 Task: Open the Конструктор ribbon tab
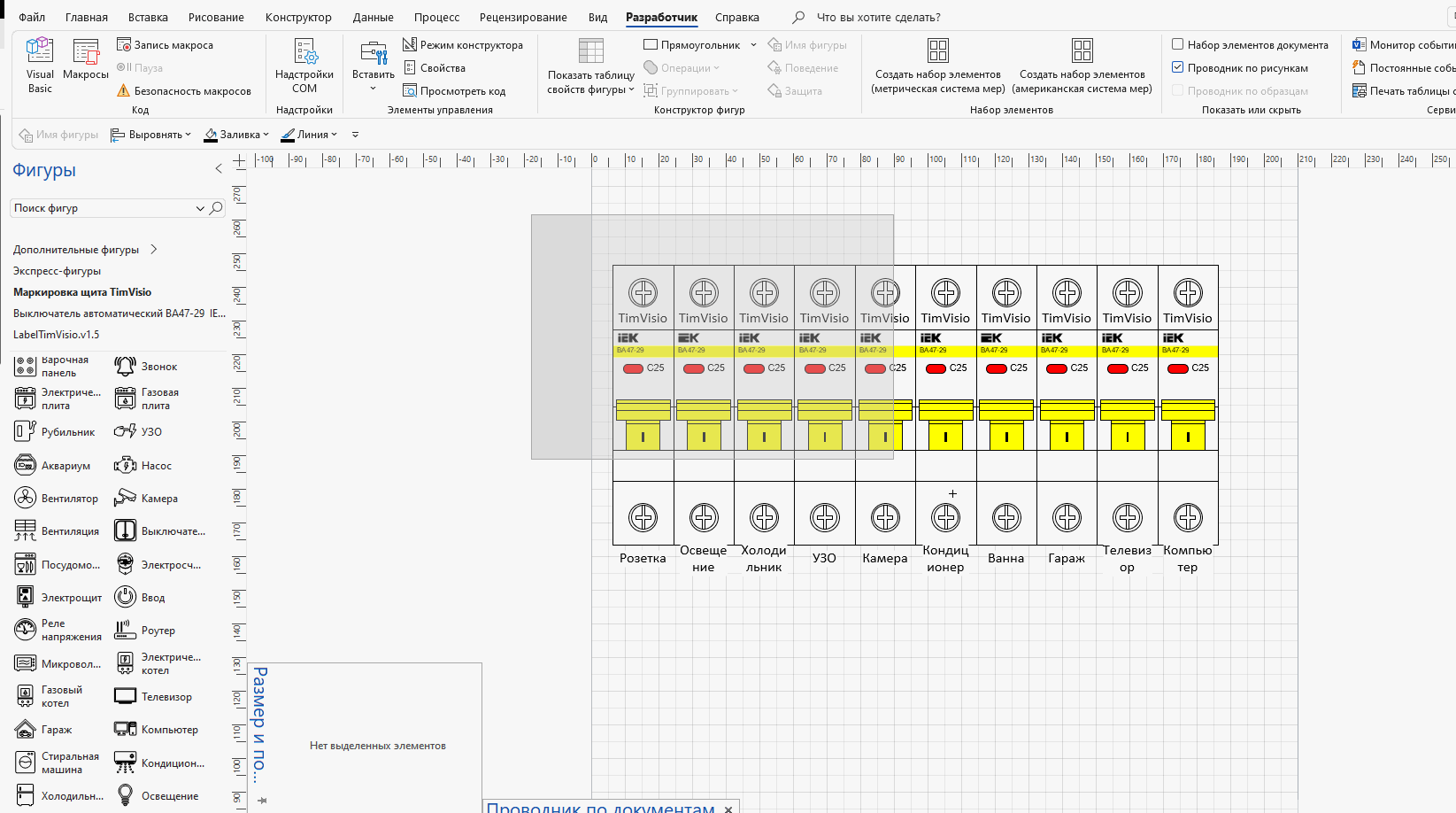298,17
